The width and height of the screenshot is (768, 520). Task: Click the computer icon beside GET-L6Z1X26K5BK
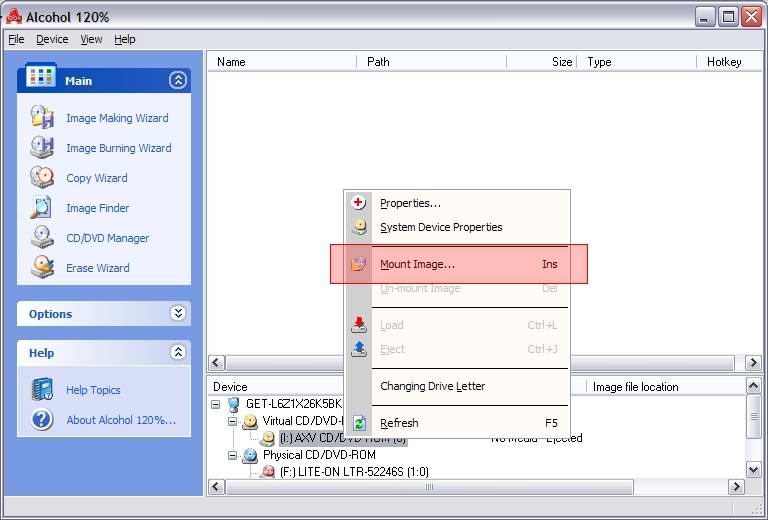234,404
